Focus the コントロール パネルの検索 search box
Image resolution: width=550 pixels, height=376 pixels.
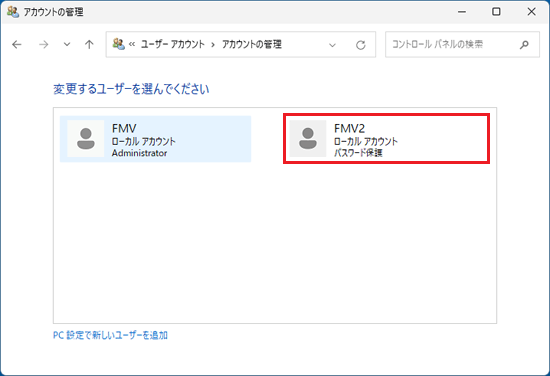(x=462, y=44)
